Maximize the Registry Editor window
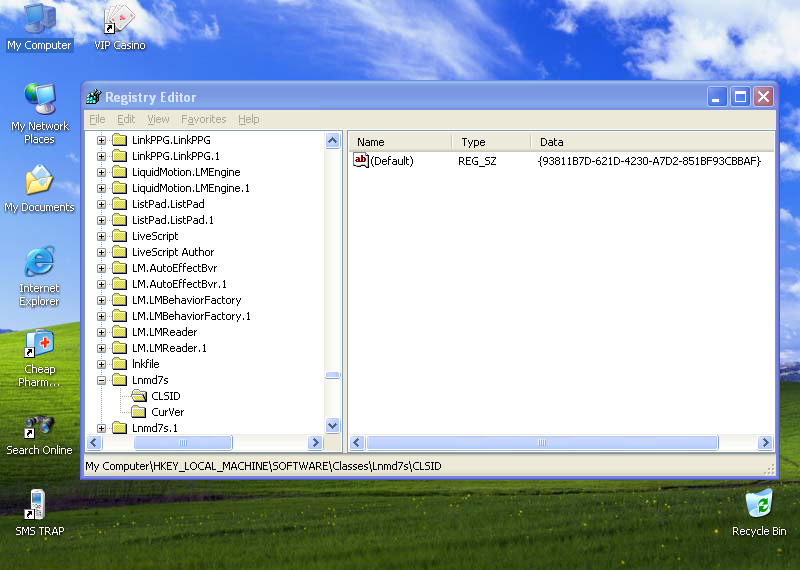This screenshot has width=800, height=570. coord(740,96)
